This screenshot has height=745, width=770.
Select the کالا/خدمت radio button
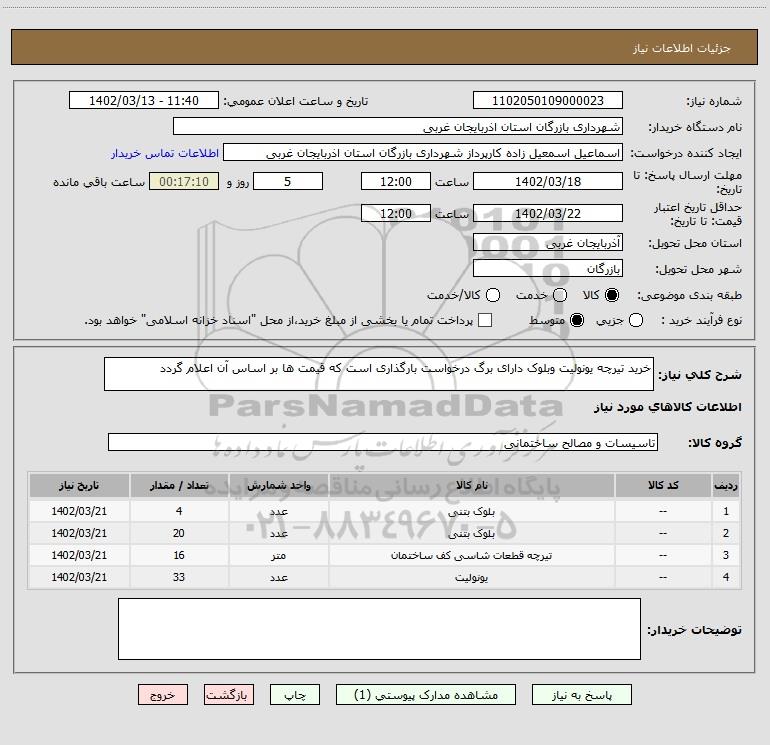(493, 295)
